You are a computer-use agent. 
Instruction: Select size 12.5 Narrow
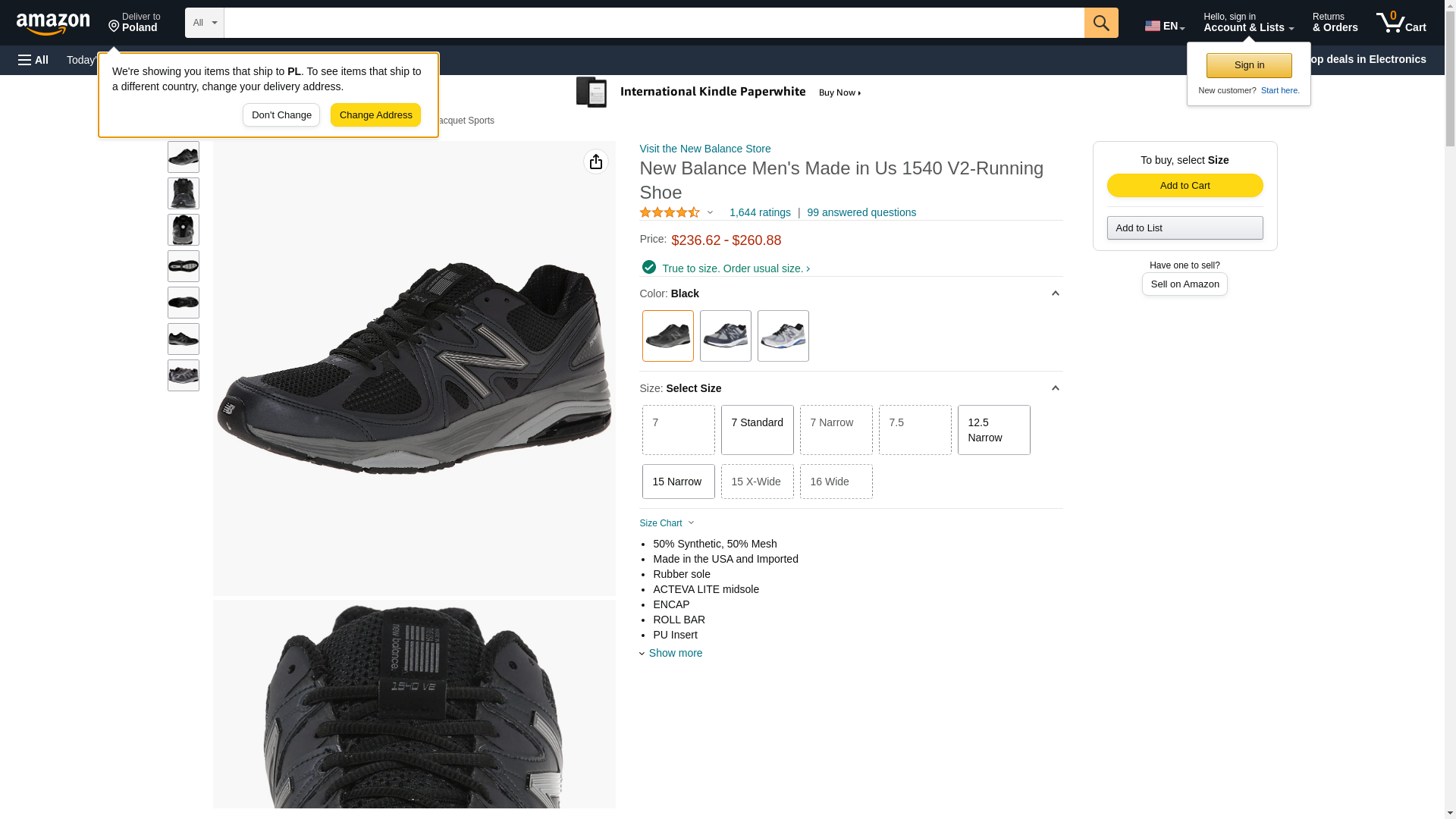pyautogui.click(x=993, y=430)
